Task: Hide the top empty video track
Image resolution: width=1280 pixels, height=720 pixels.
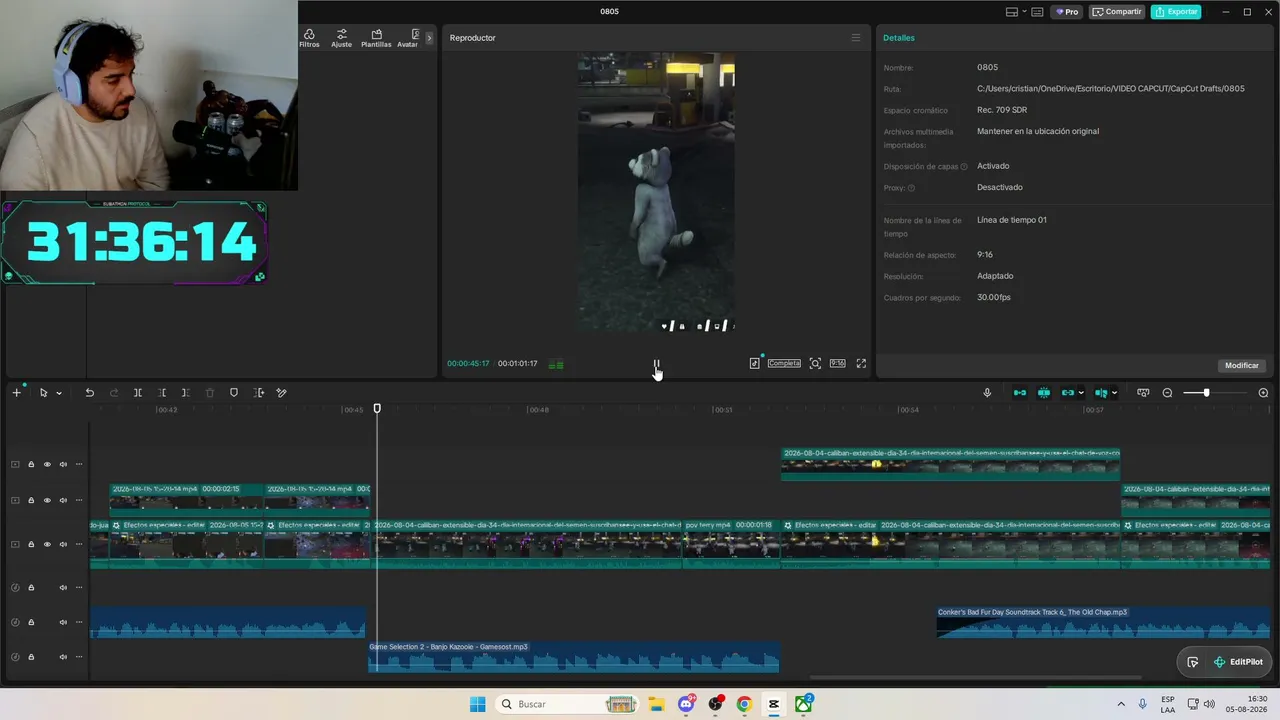Action: (47, 465)
